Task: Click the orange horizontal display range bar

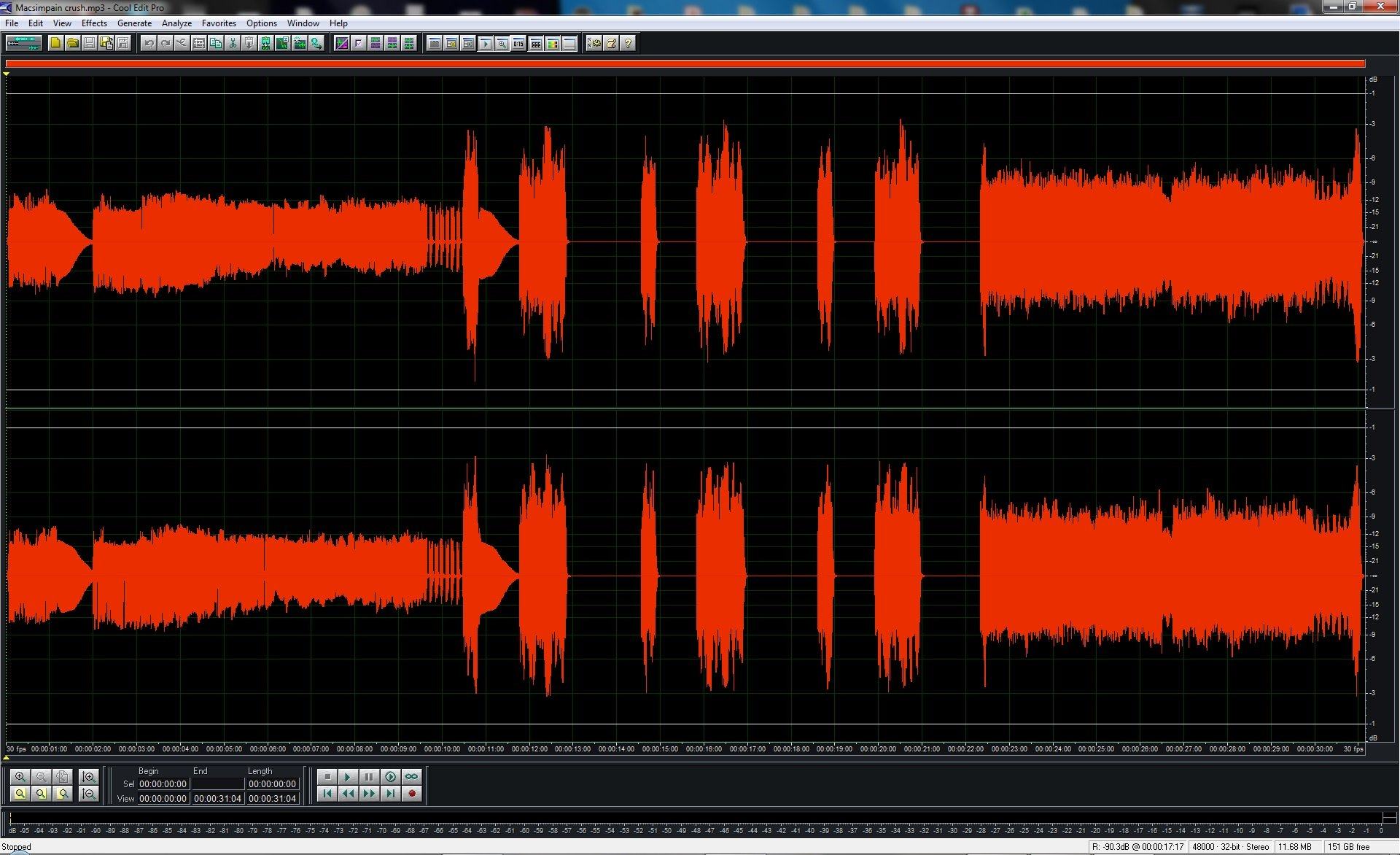Action: click(684, 64)
